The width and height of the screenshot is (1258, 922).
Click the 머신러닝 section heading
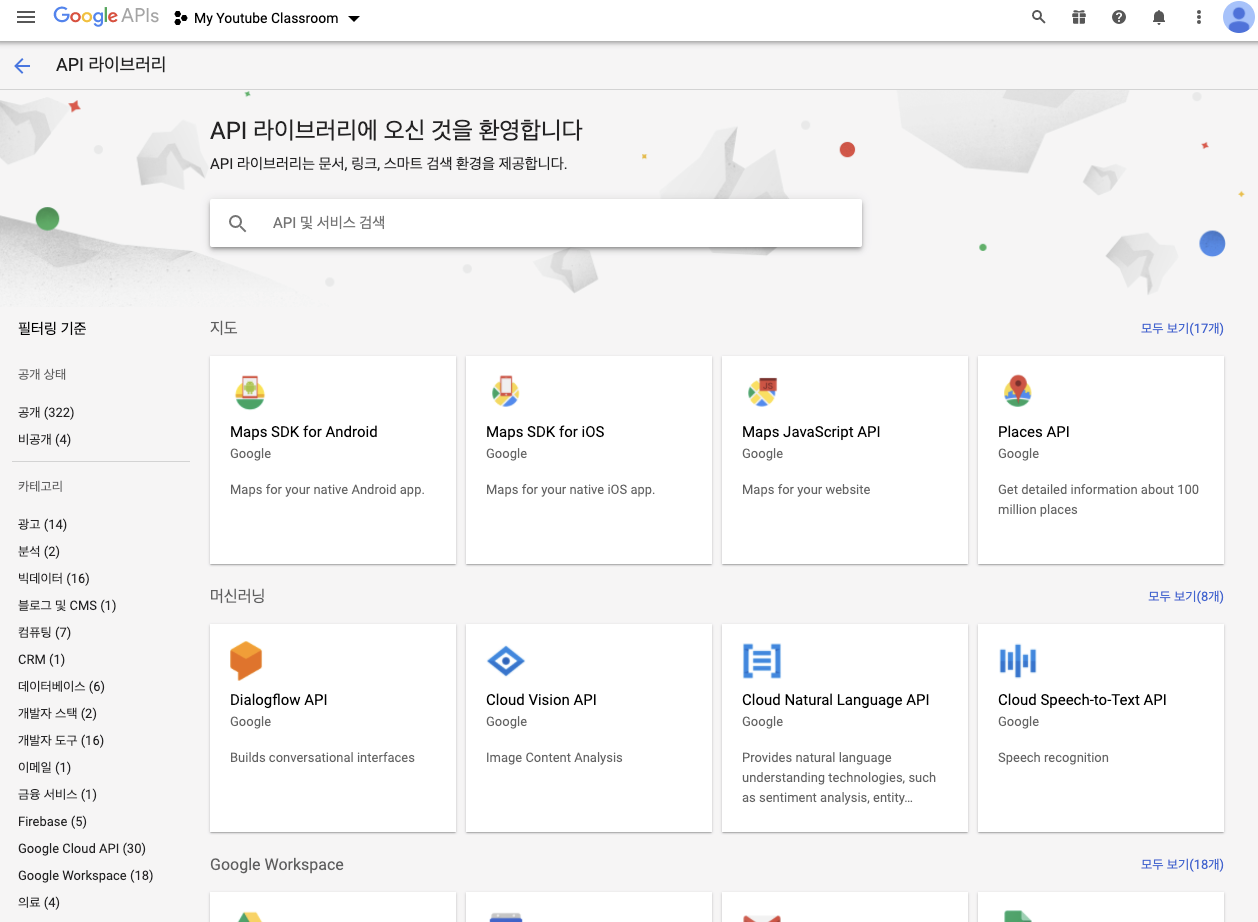(238, 596)
